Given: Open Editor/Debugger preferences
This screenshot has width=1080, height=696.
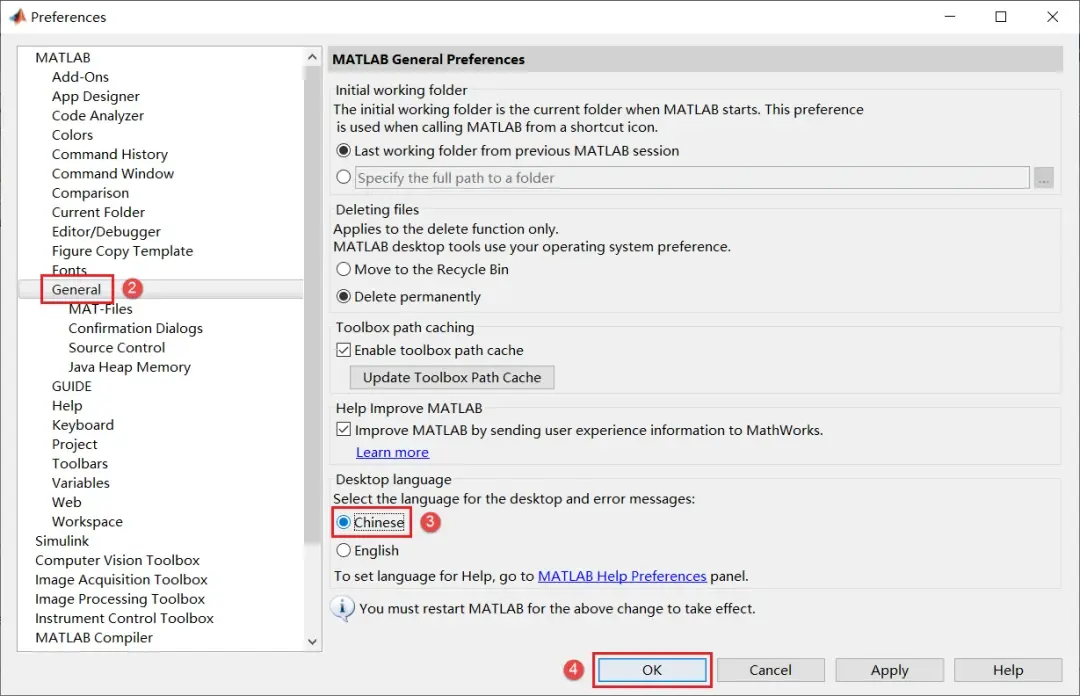Looking at the screenshot, I should pos(106,232).
